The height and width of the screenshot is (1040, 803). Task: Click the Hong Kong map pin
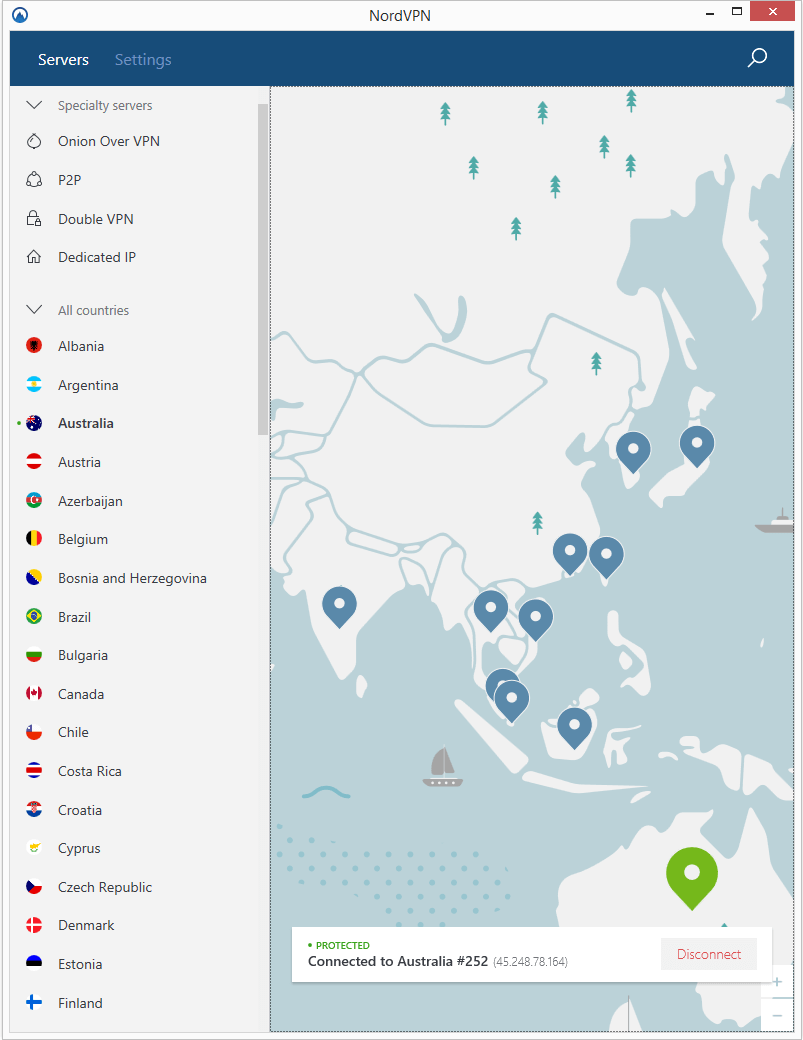[570, 554]
